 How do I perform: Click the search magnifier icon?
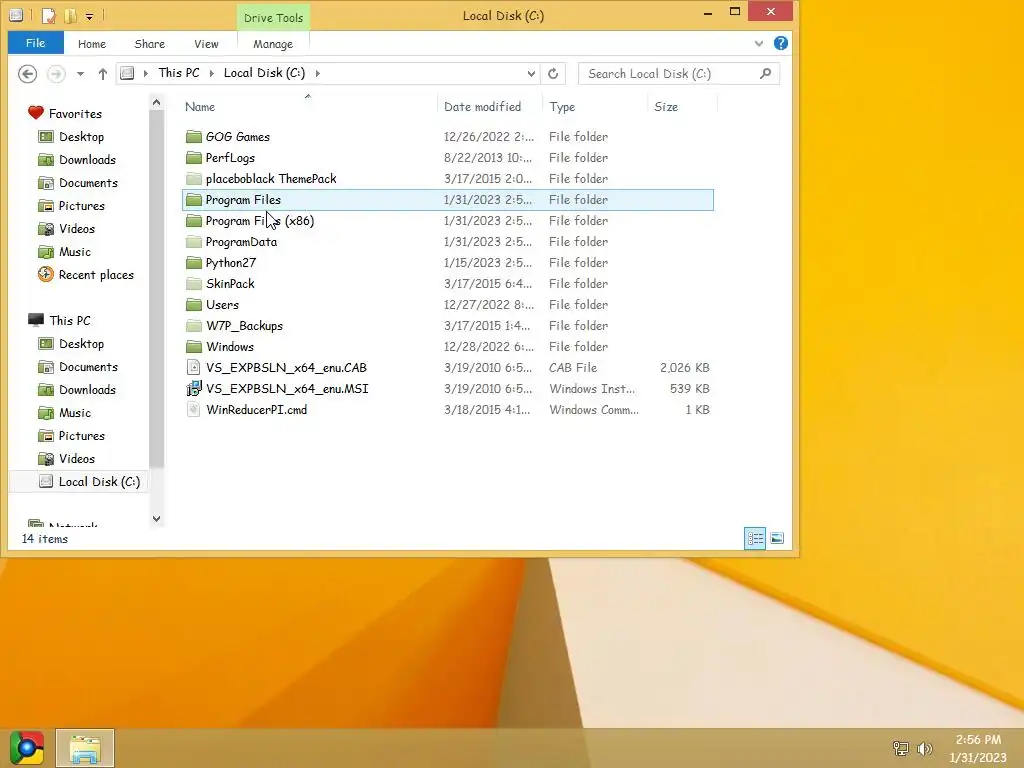765,73
